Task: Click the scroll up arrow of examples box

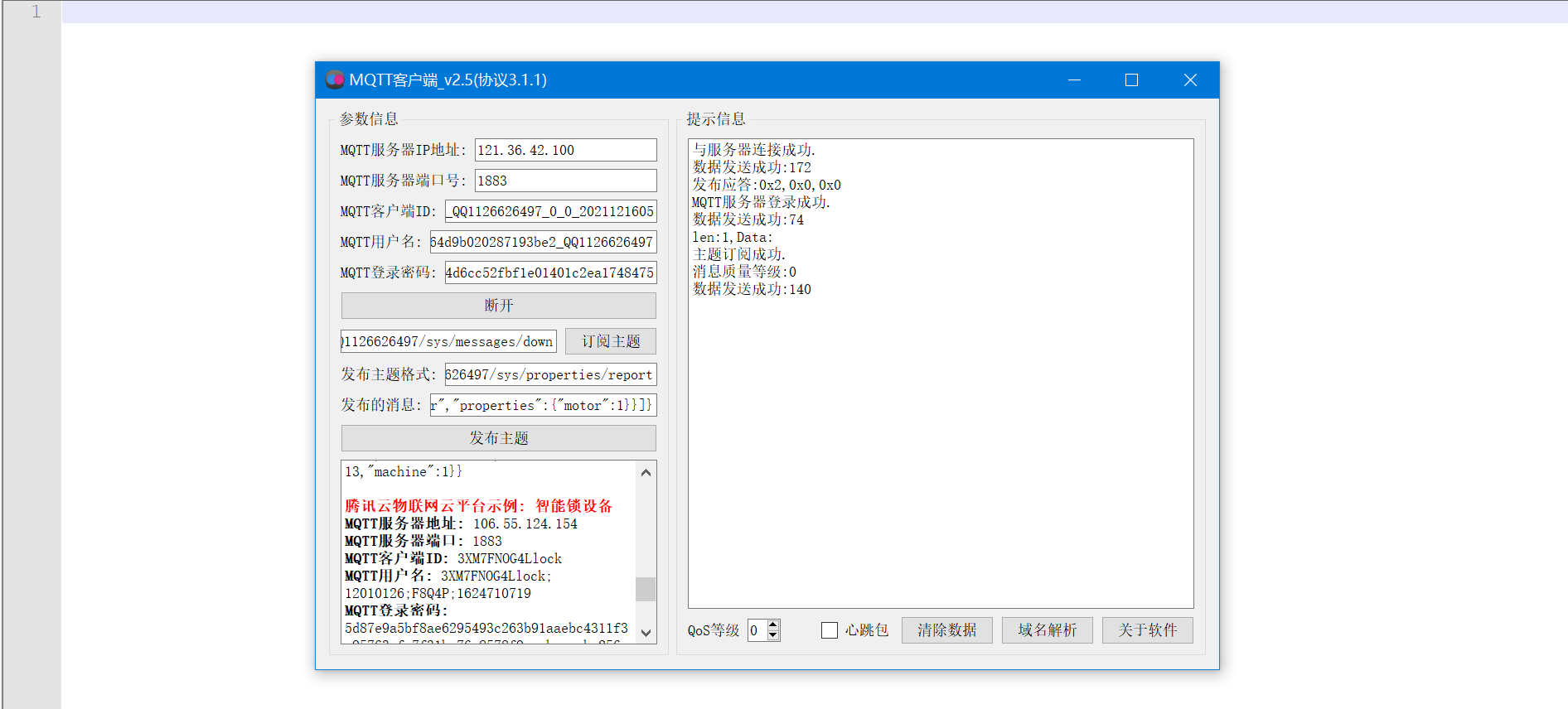Action: point(646,472)
